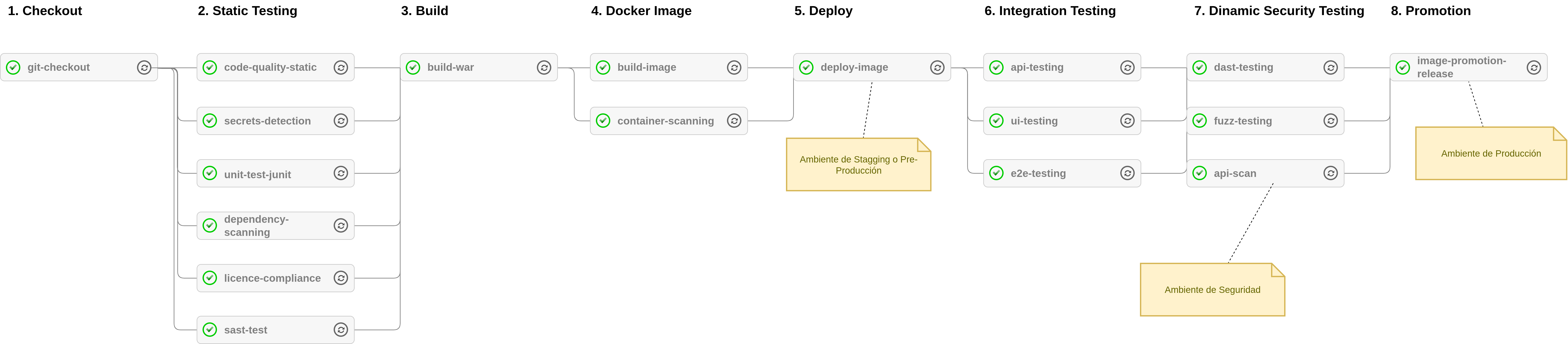Open the e2e-testing job
This screenshot has height=344, width=1568.
[x=1038, y=173]
